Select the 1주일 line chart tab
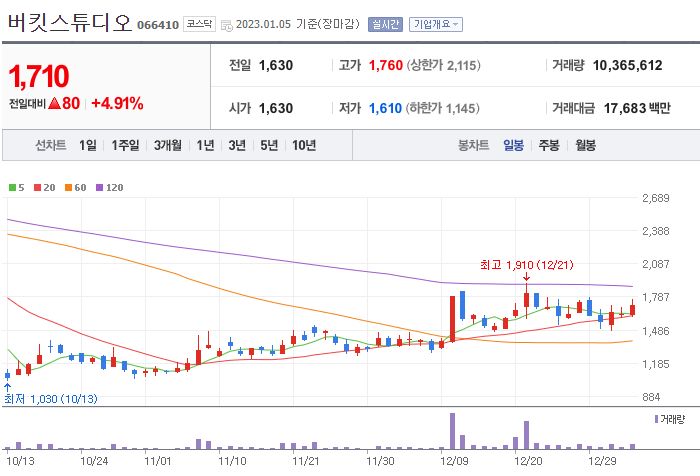This screenshot has height=476, width=700. click(x=125, y=145)
